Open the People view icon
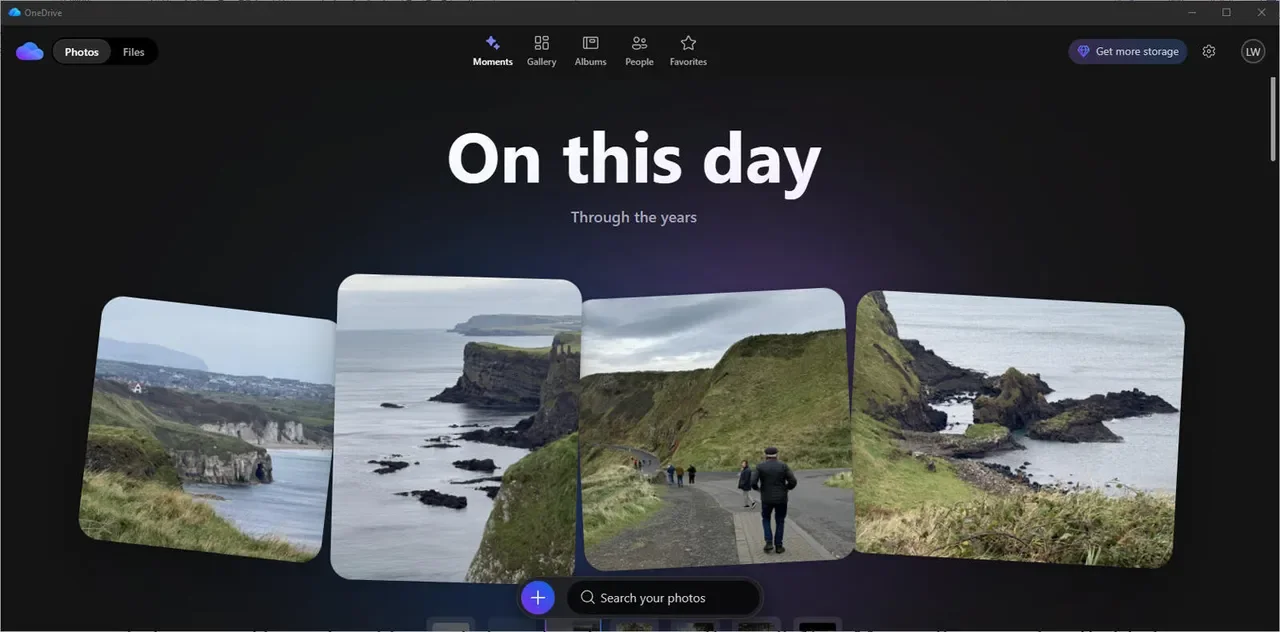This screenshot has width=1280, height=632. [639, 44]
